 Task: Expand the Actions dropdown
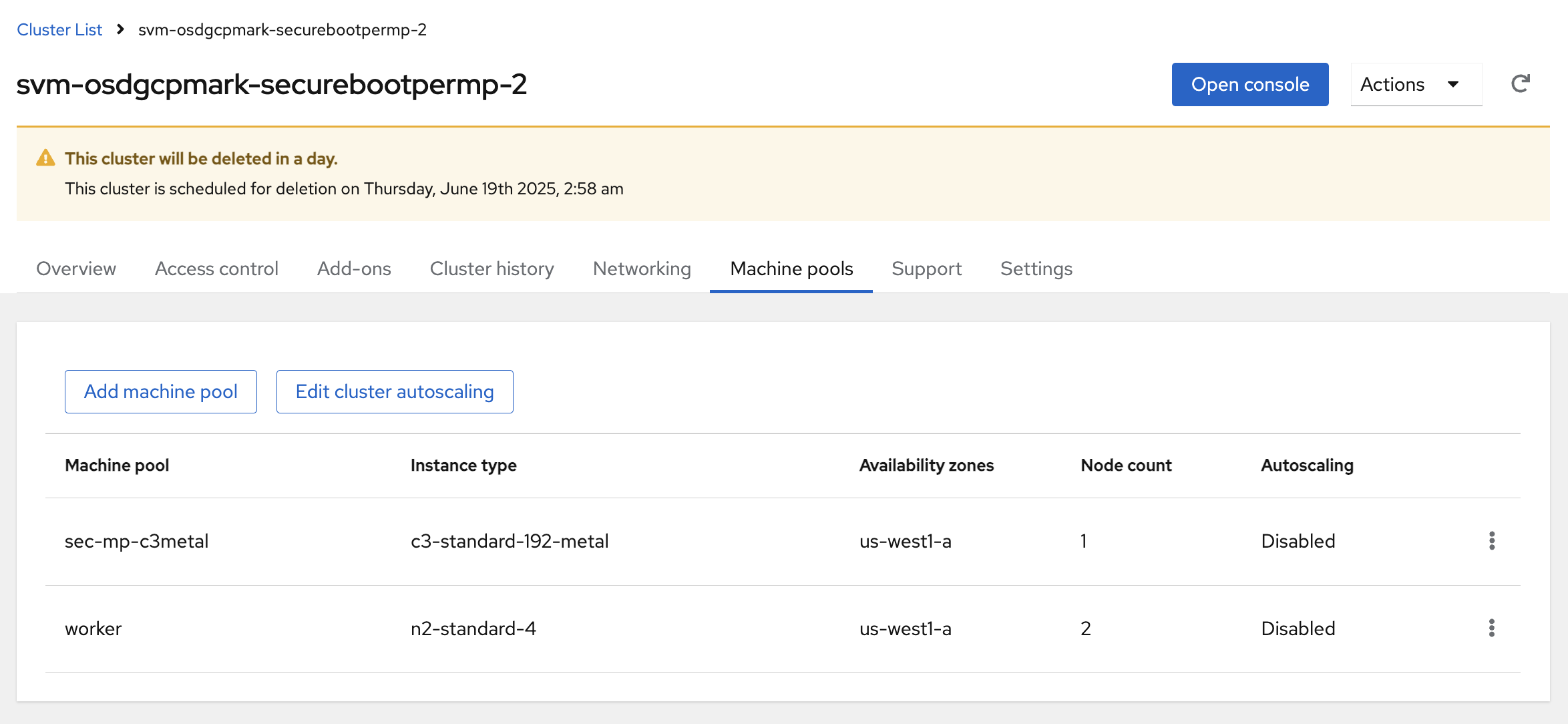[x=1416, y=84]
